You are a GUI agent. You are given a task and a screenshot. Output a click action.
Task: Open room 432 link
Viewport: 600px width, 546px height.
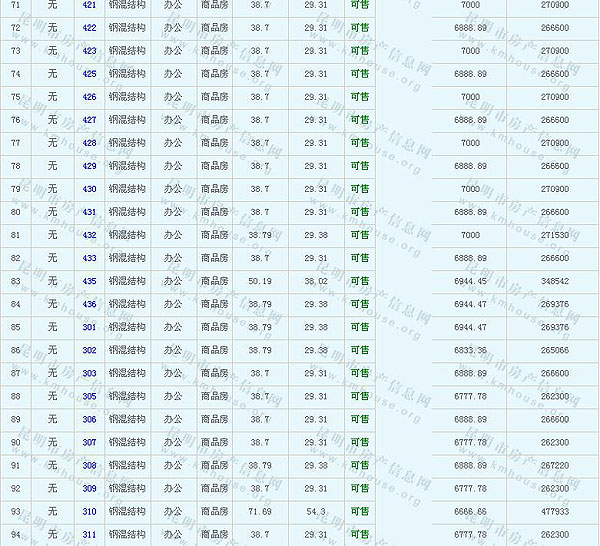89,235
